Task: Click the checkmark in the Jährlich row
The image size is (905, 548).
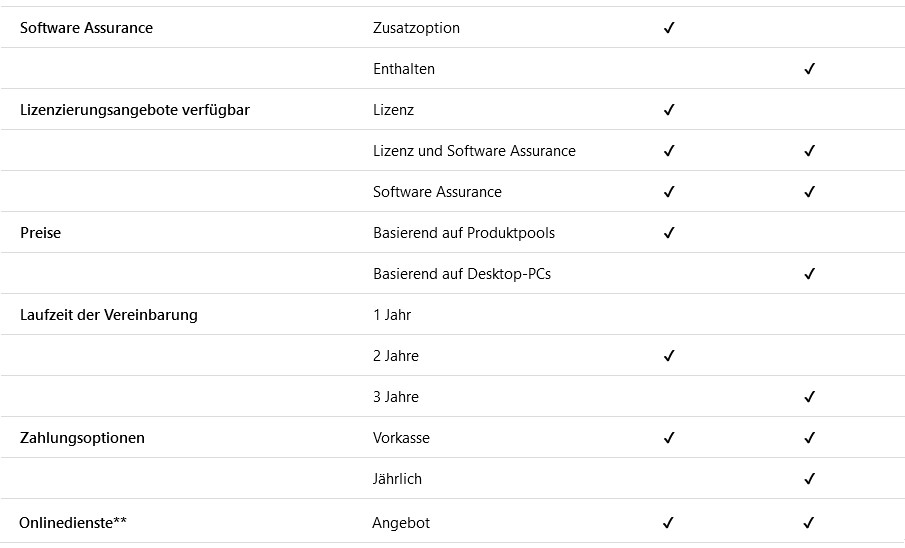Action: click(x=809, y=479)
